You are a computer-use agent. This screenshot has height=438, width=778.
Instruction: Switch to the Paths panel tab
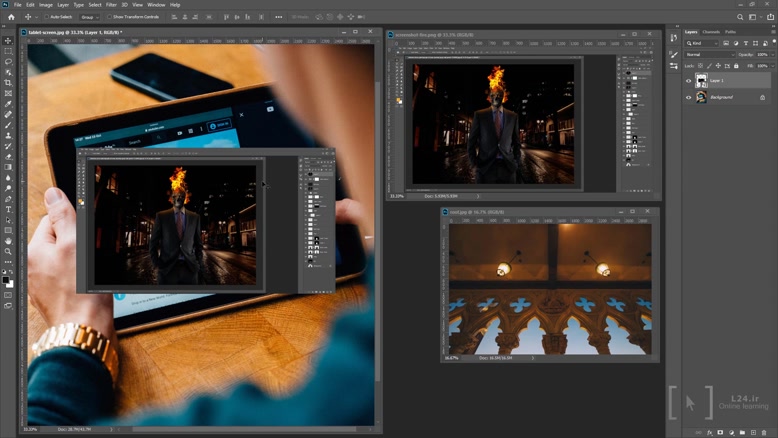(731, 32)
